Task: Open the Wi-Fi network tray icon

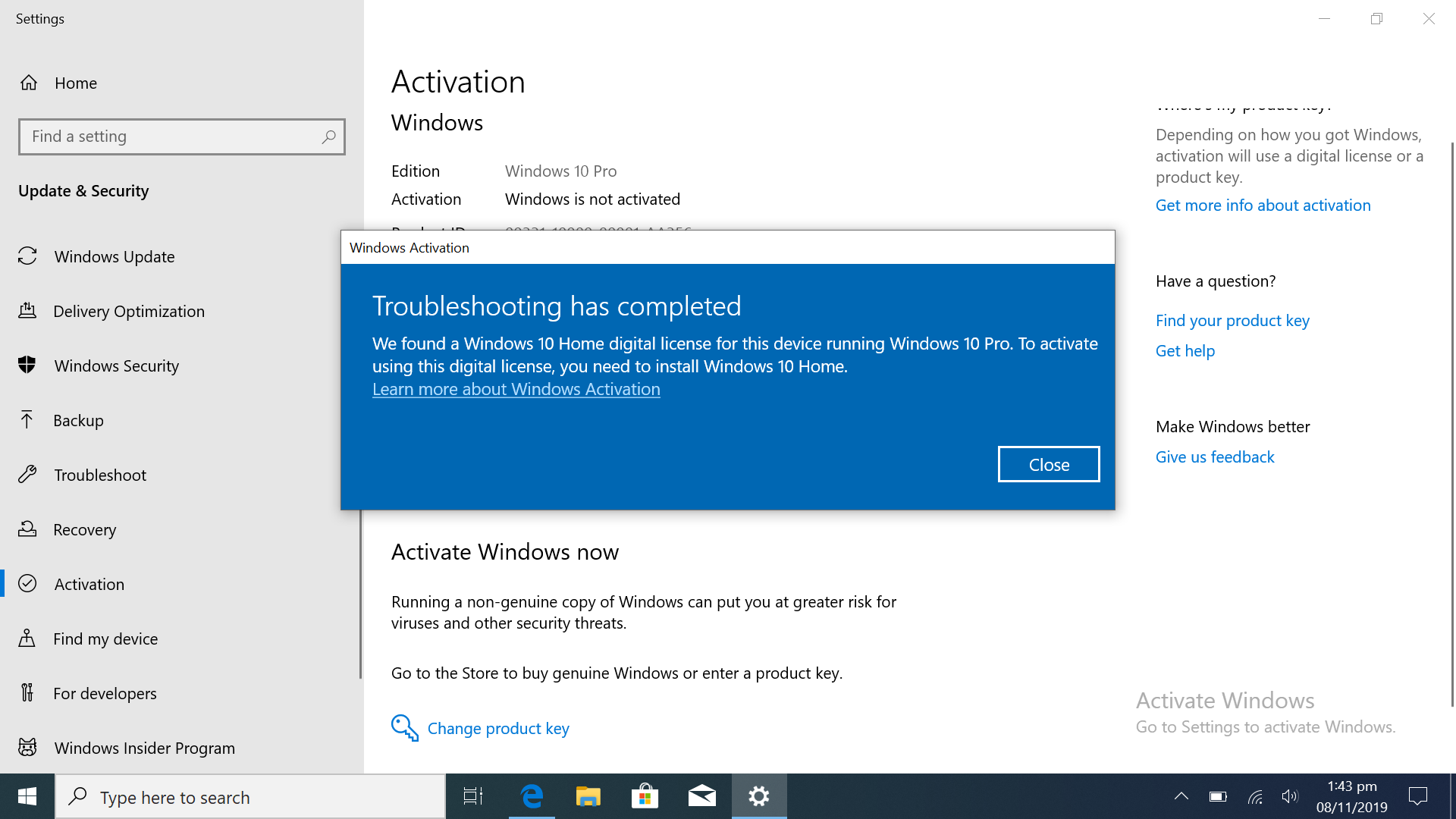Action: [1255, 796]
